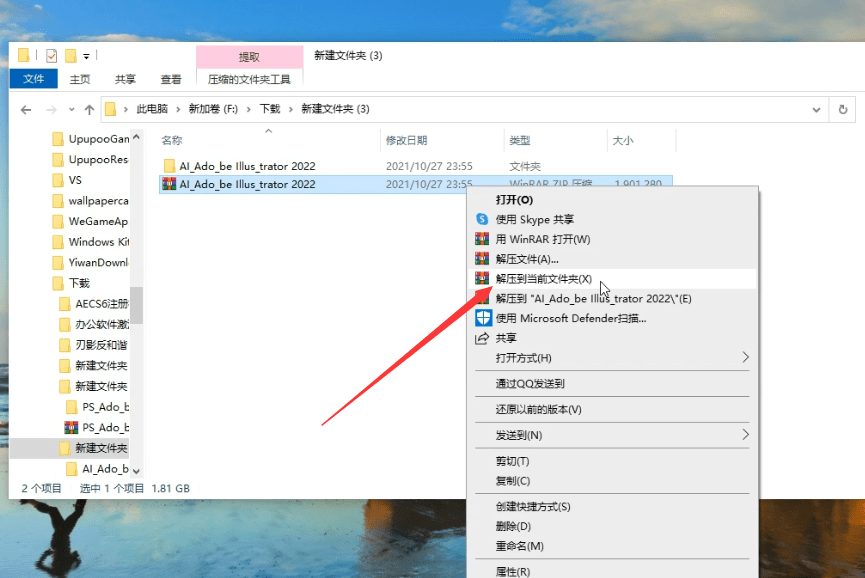This screenshot has width=865, height=578.
Task: Click the Microsoft Defender shield icon
Action: pyautogui.click(x=483, y=318)
